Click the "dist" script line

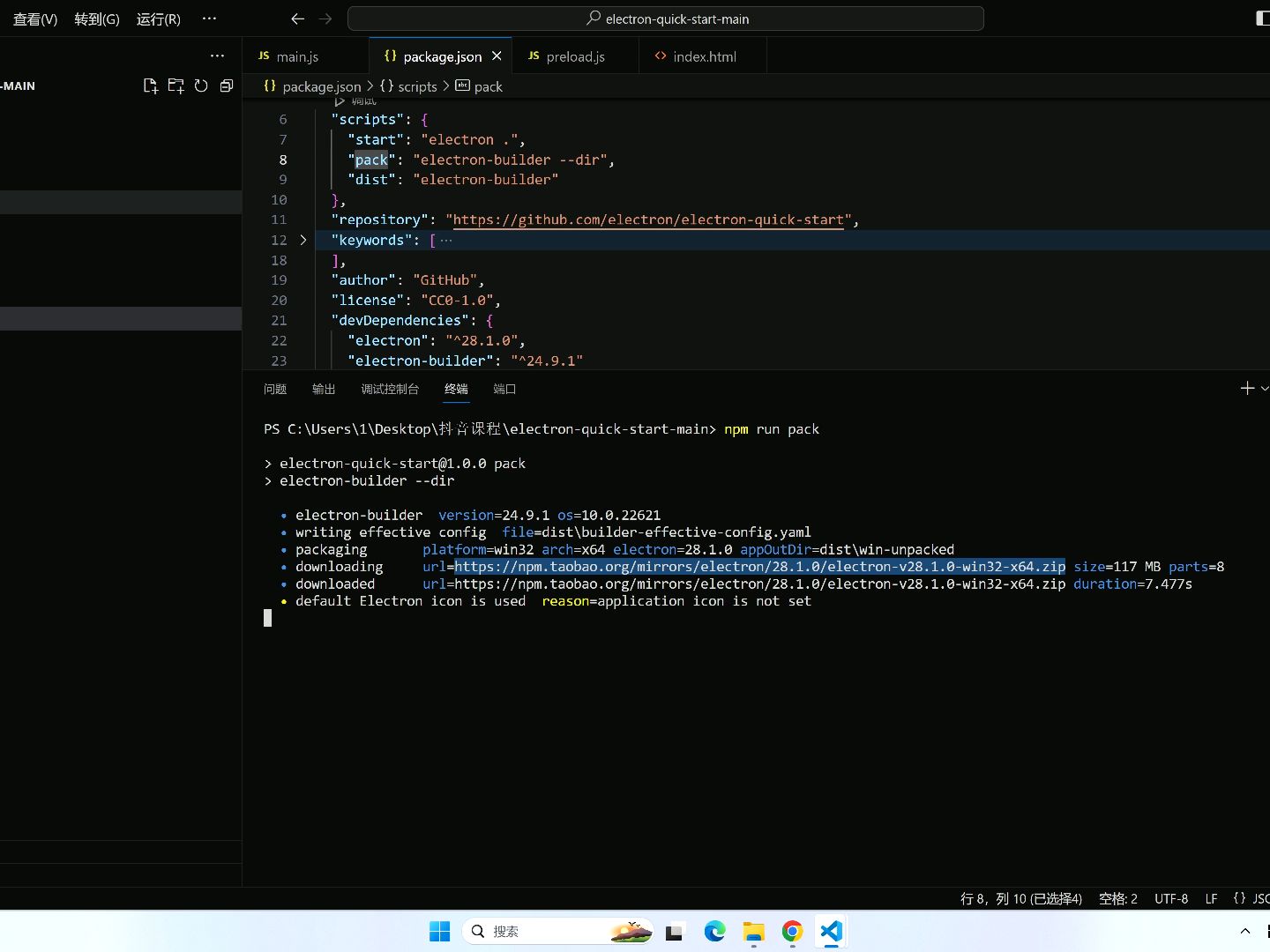[x=453, y=179]
